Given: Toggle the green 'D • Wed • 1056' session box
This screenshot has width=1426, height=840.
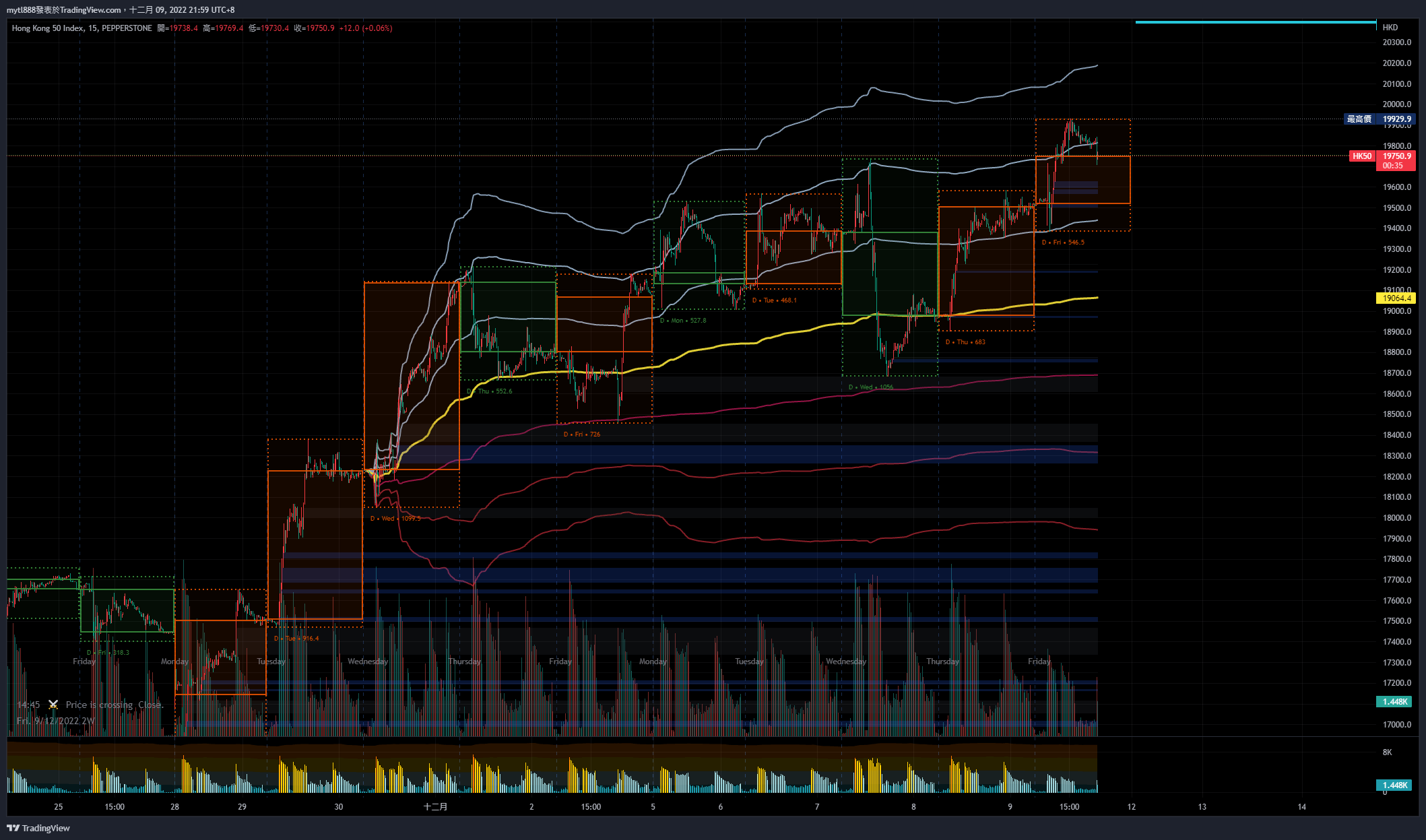Looking at the screenshot, I should coord(872,386).
